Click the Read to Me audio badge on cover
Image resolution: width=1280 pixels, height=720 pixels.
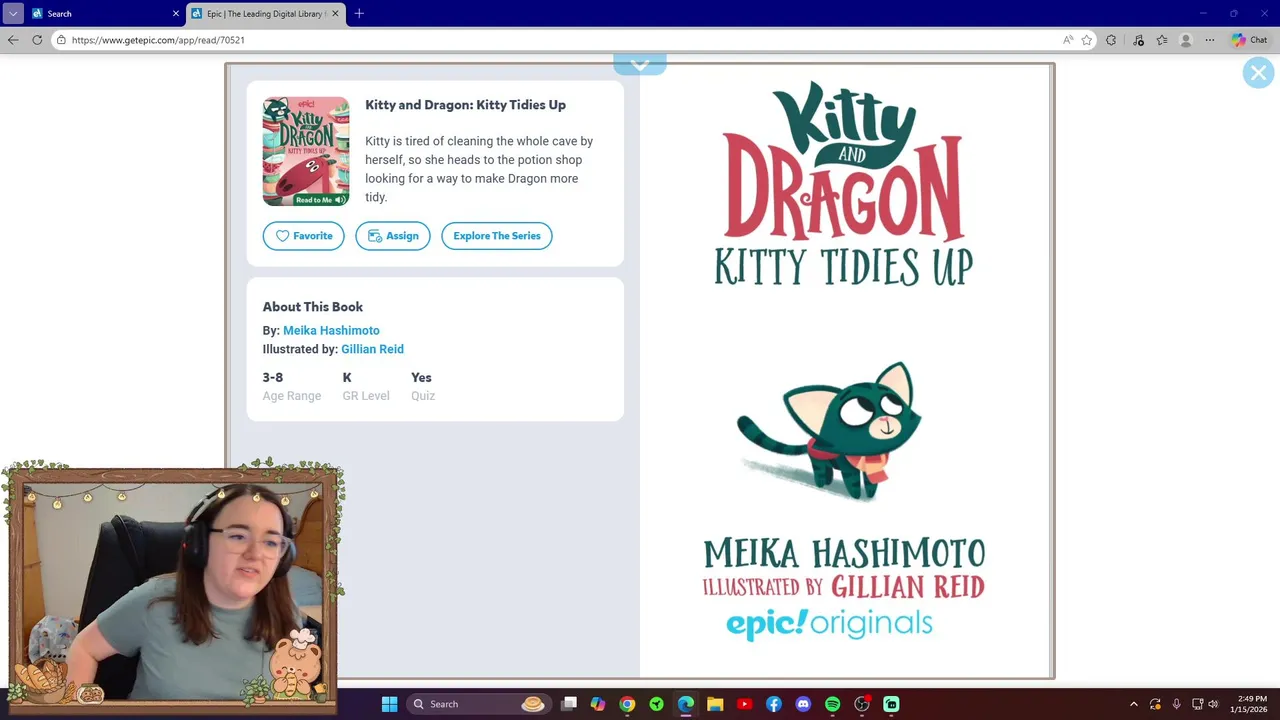[320, 200]
